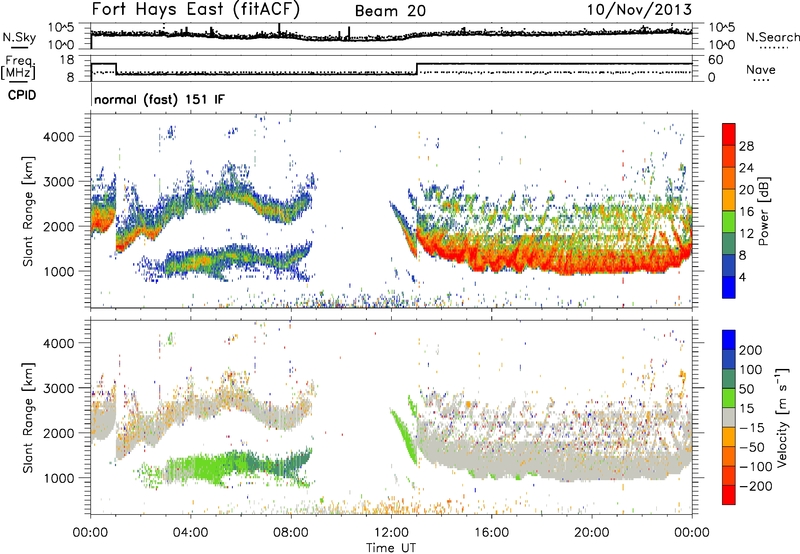Viewport: 800px width, 554px height.
Task: Click the '04:00' time axis tick label
Action: pyautogui.click(x=190, y=533)
